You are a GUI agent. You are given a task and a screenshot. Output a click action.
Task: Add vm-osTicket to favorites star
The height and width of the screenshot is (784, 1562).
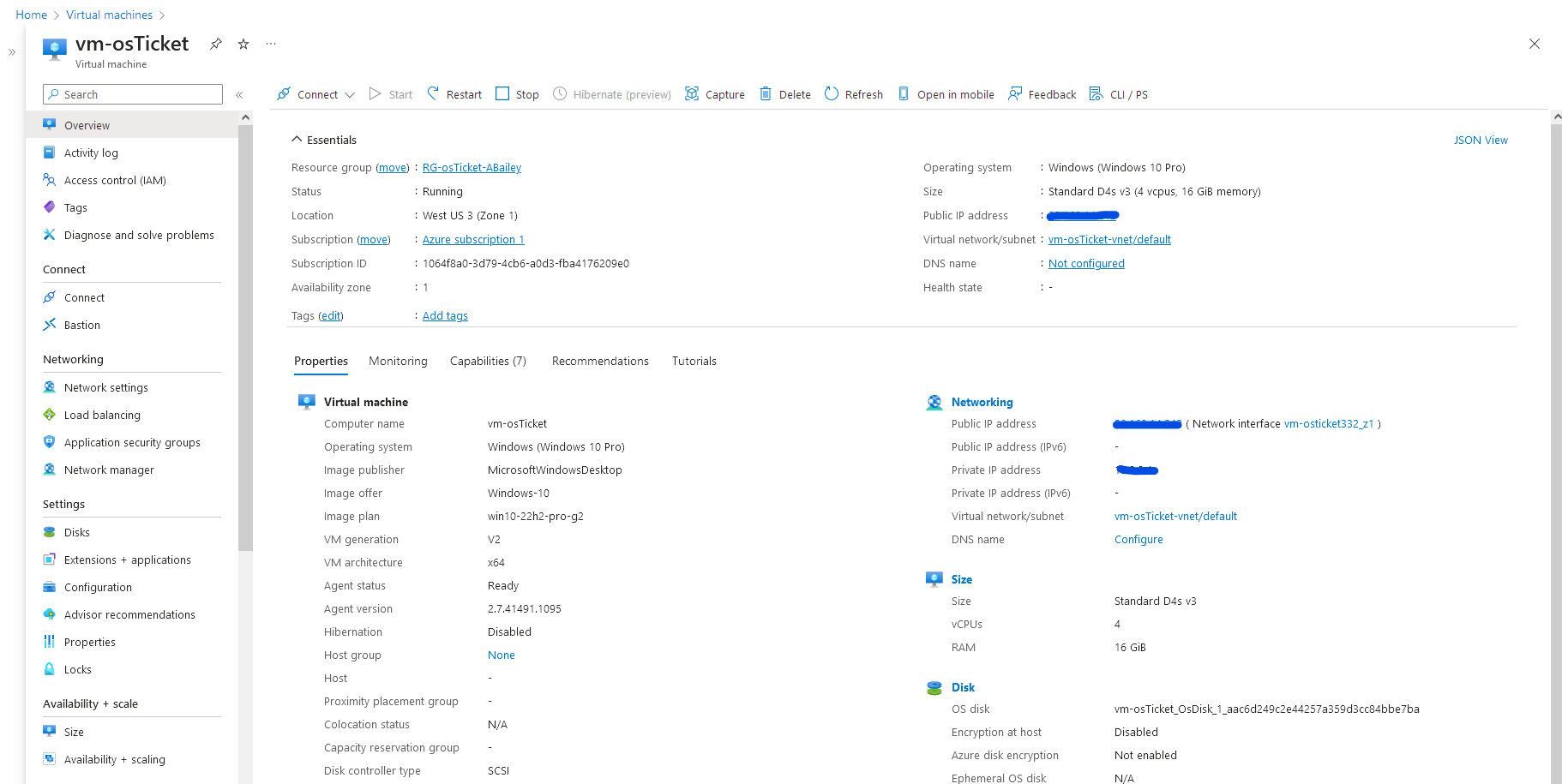click(243, 44)
